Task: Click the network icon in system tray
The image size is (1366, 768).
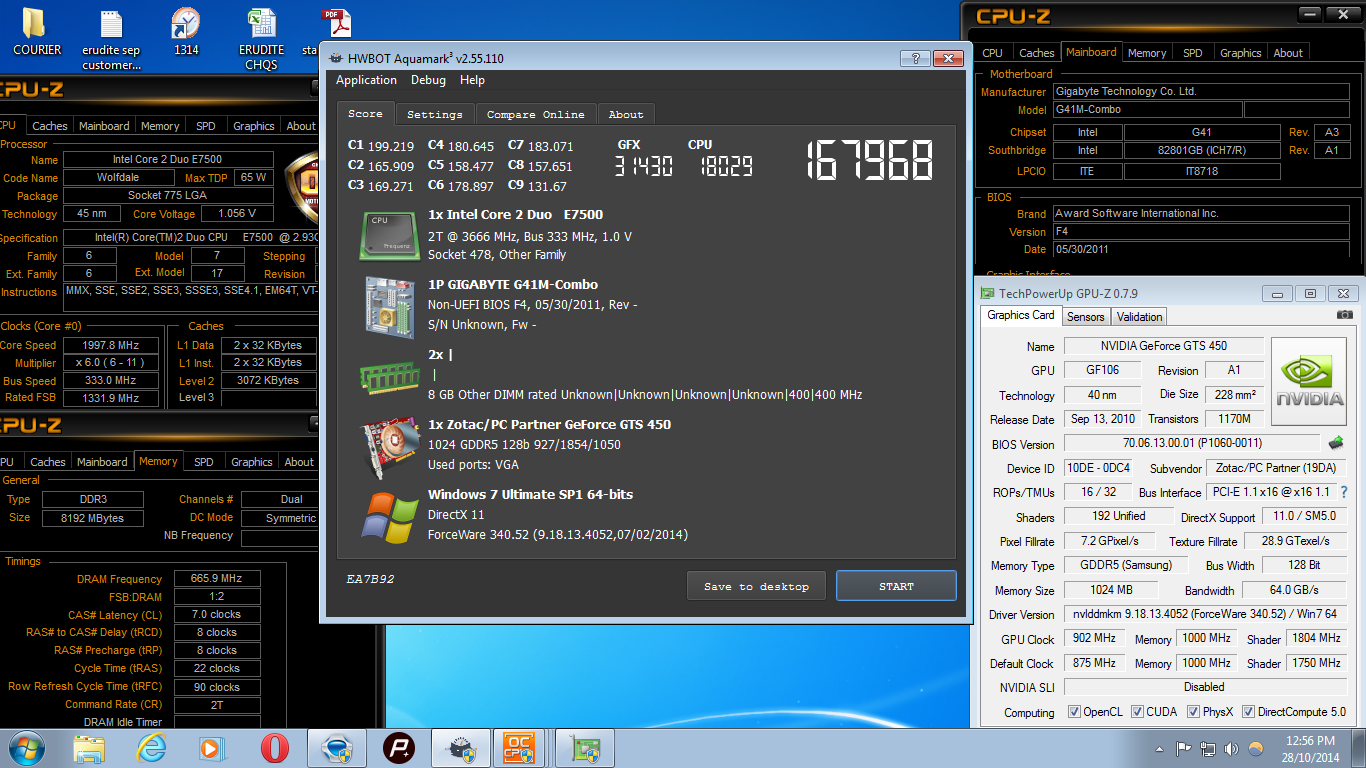Action: click(x=1207, y=749)
